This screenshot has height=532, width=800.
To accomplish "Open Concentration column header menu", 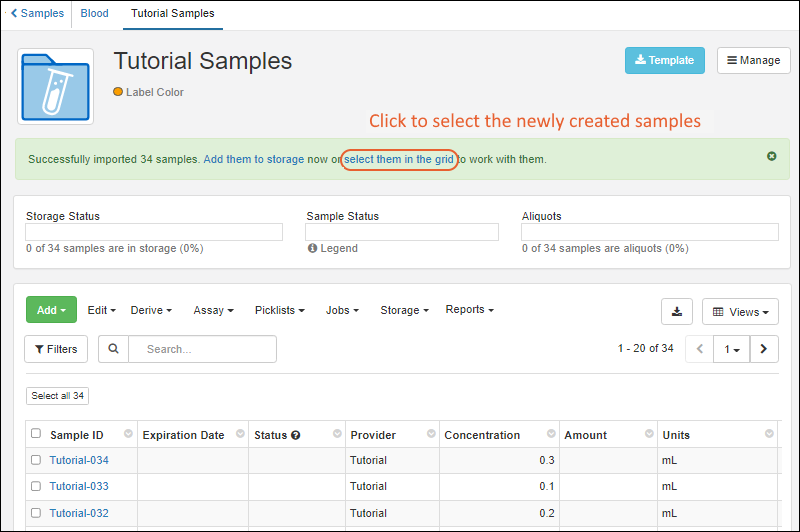I will click(548, 434).
